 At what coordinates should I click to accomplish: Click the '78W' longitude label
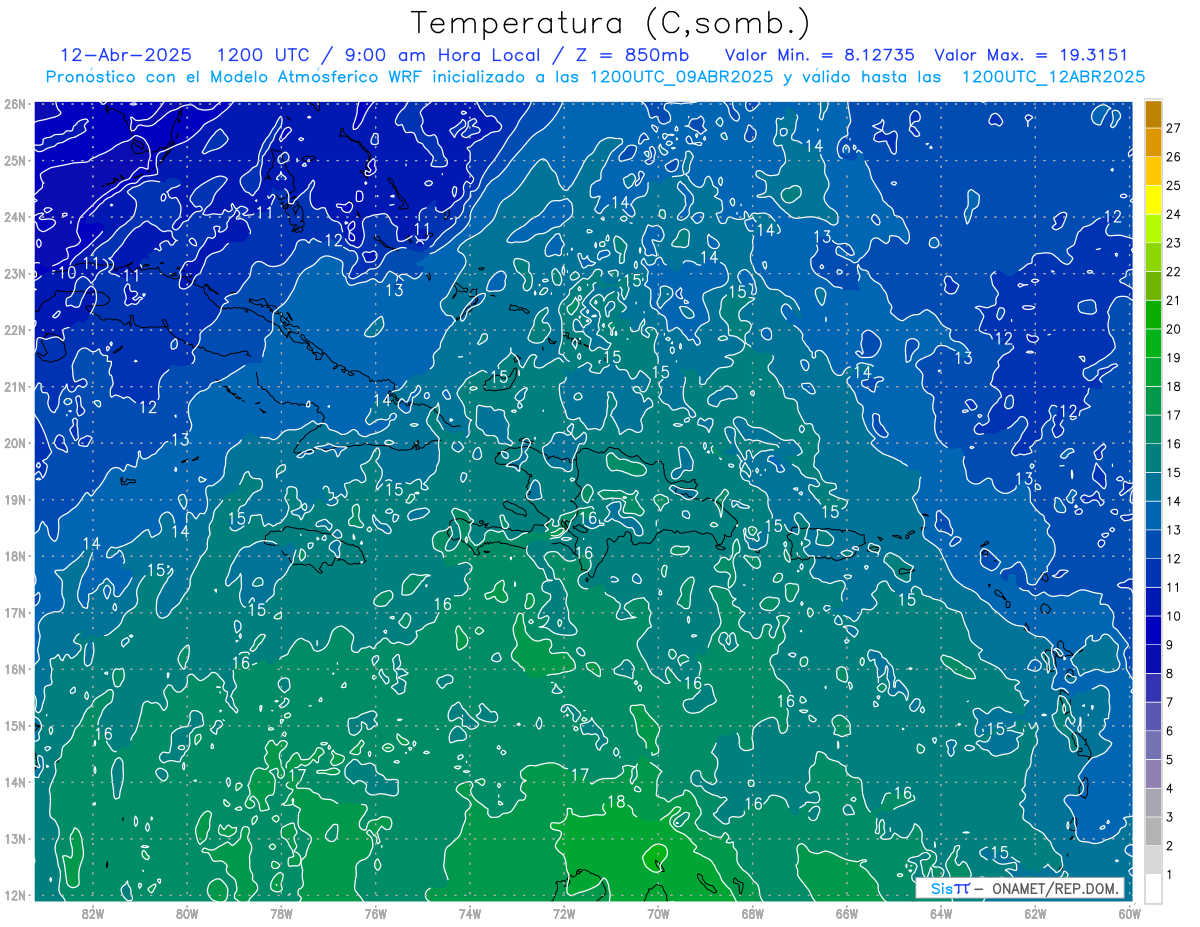click(281, 913)
